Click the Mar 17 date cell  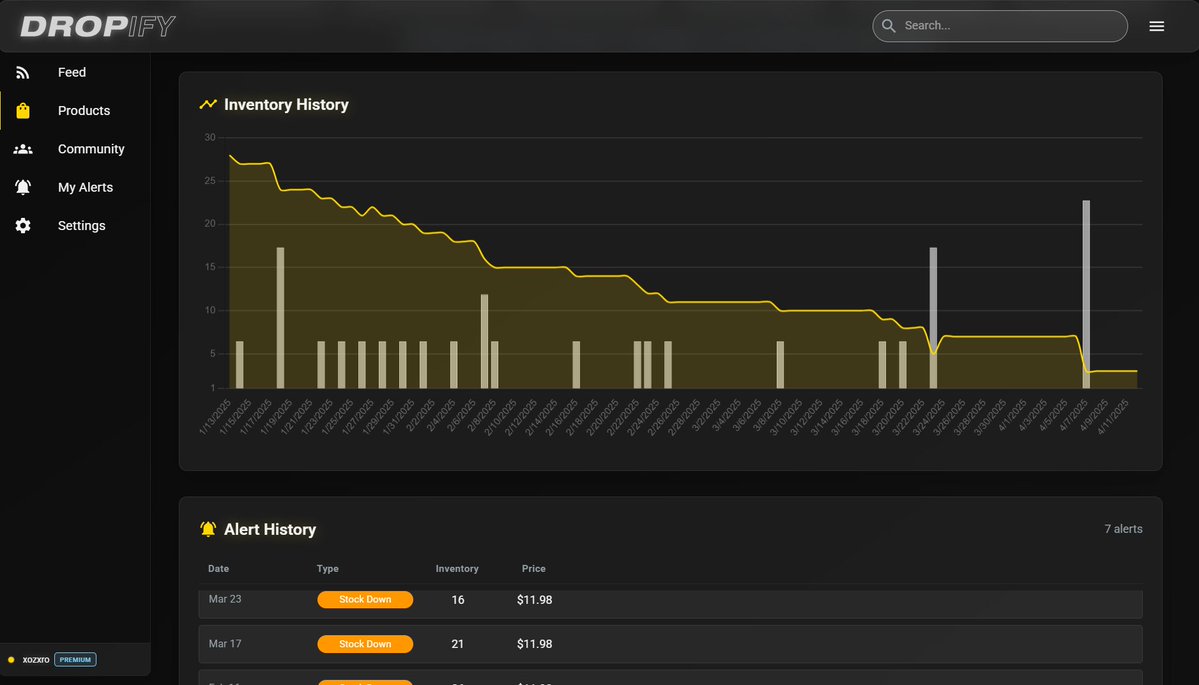(x=225, y=644)
